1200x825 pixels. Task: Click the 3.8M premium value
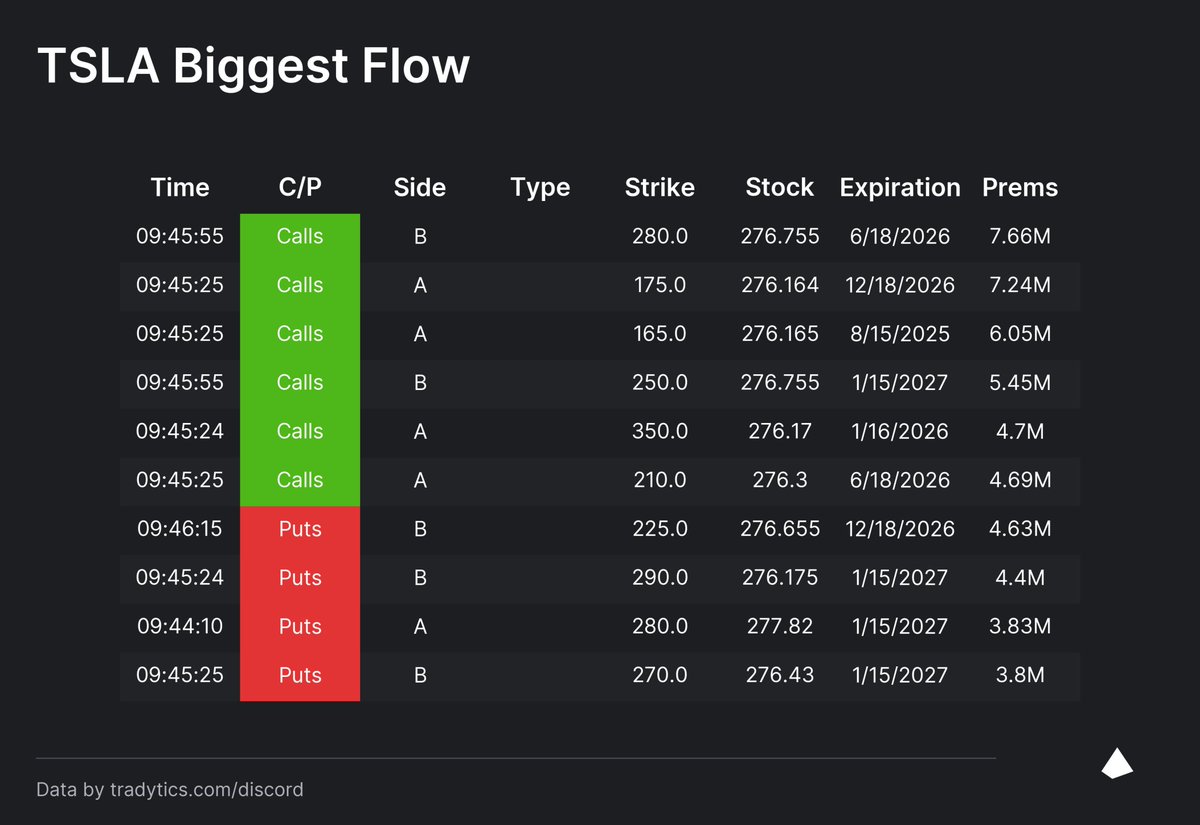click(1020, 676)
